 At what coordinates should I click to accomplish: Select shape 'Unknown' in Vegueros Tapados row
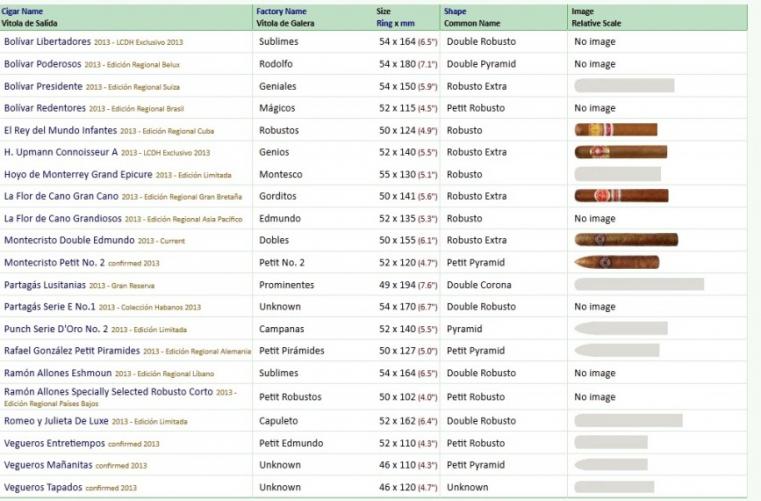click(467, 487)
